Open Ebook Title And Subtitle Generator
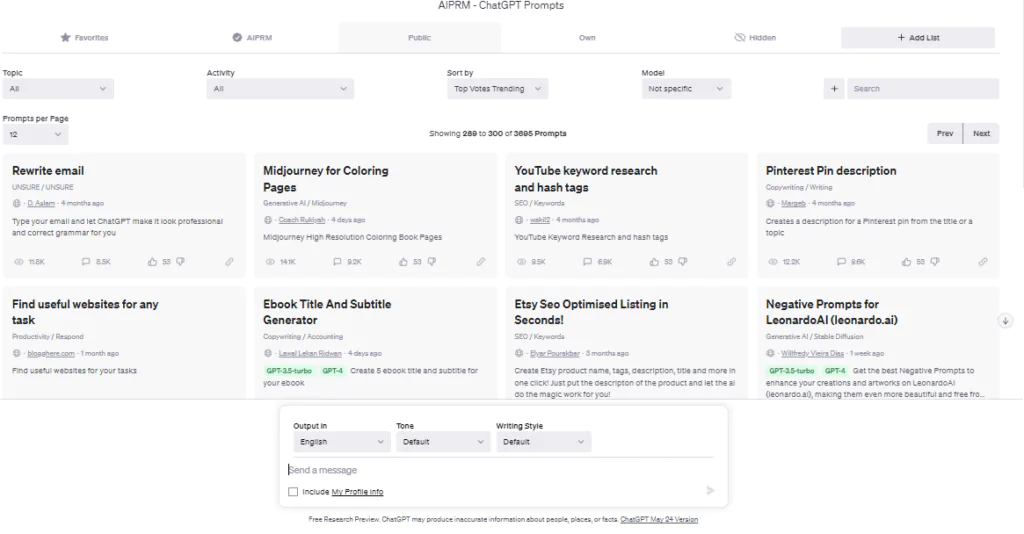This screenshot has width=1024, height=534. click(327, 312)
